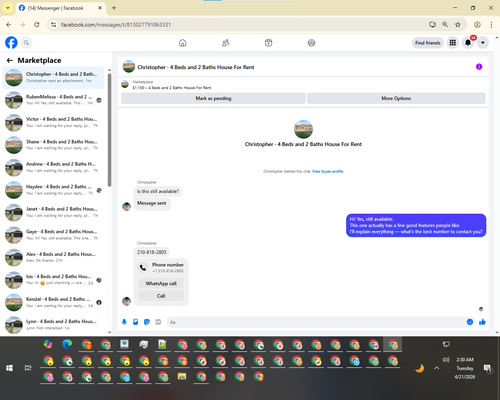Viewport: 500px width, 400px height.
Task: Click the Facebook logo icon
Action: [x=11, y=43]
